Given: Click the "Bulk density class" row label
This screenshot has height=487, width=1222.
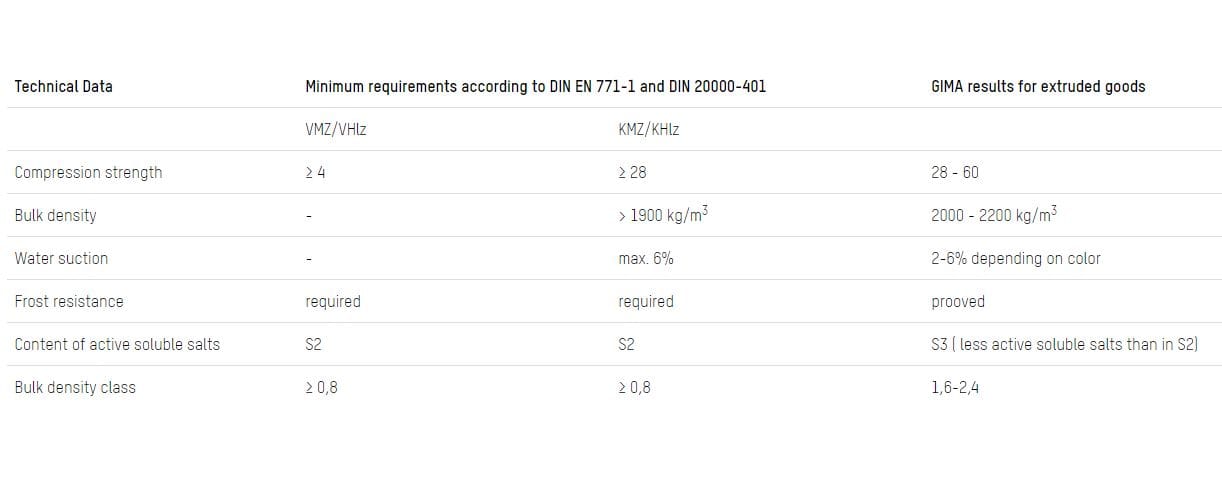Looking at the screenshot, I should (x=75, y=388).
